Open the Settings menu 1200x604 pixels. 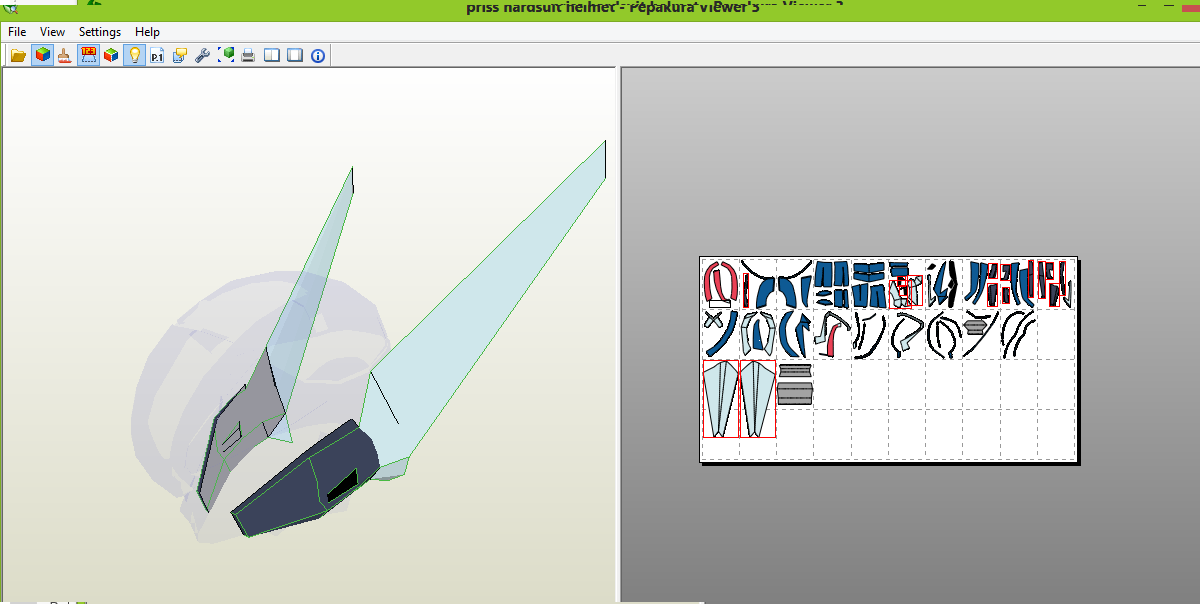(x=100, y=32)
